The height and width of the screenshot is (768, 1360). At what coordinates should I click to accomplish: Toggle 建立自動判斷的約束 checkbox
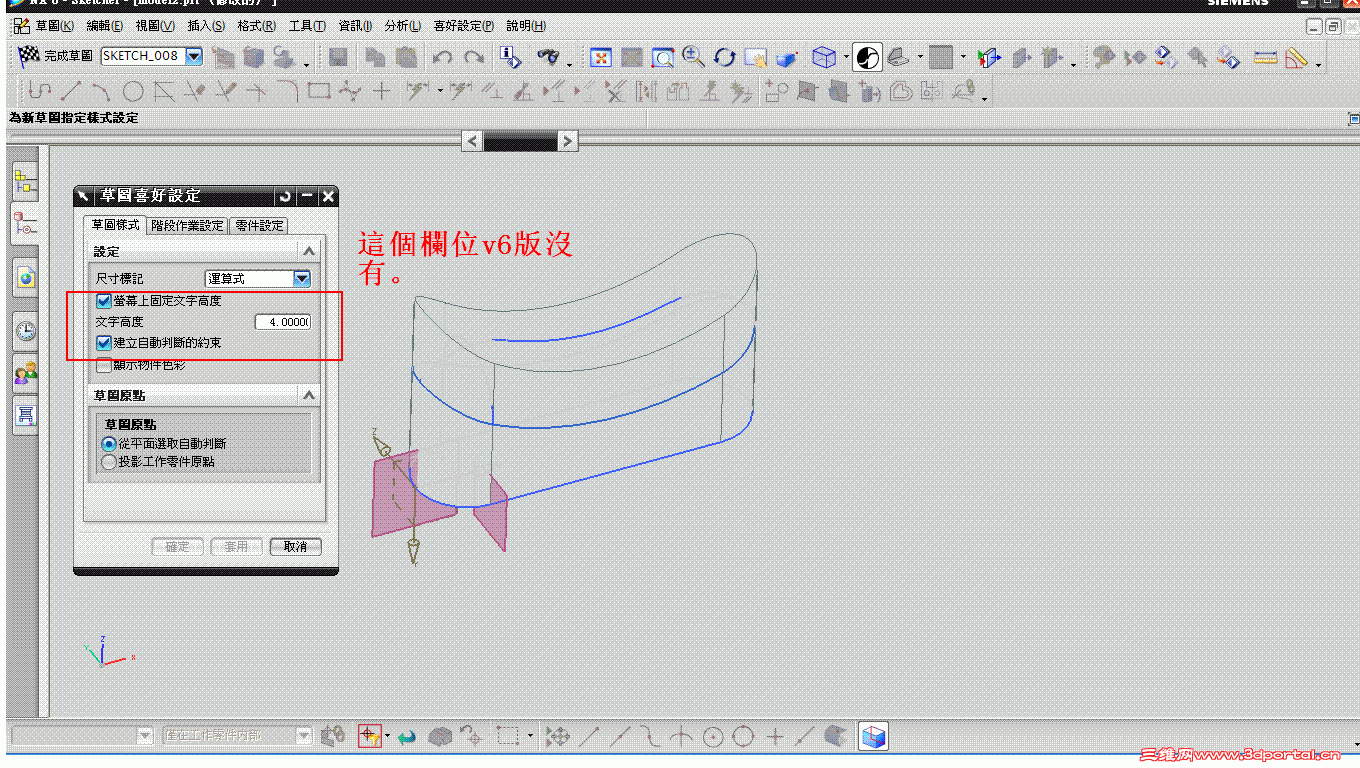pos(103,343)
